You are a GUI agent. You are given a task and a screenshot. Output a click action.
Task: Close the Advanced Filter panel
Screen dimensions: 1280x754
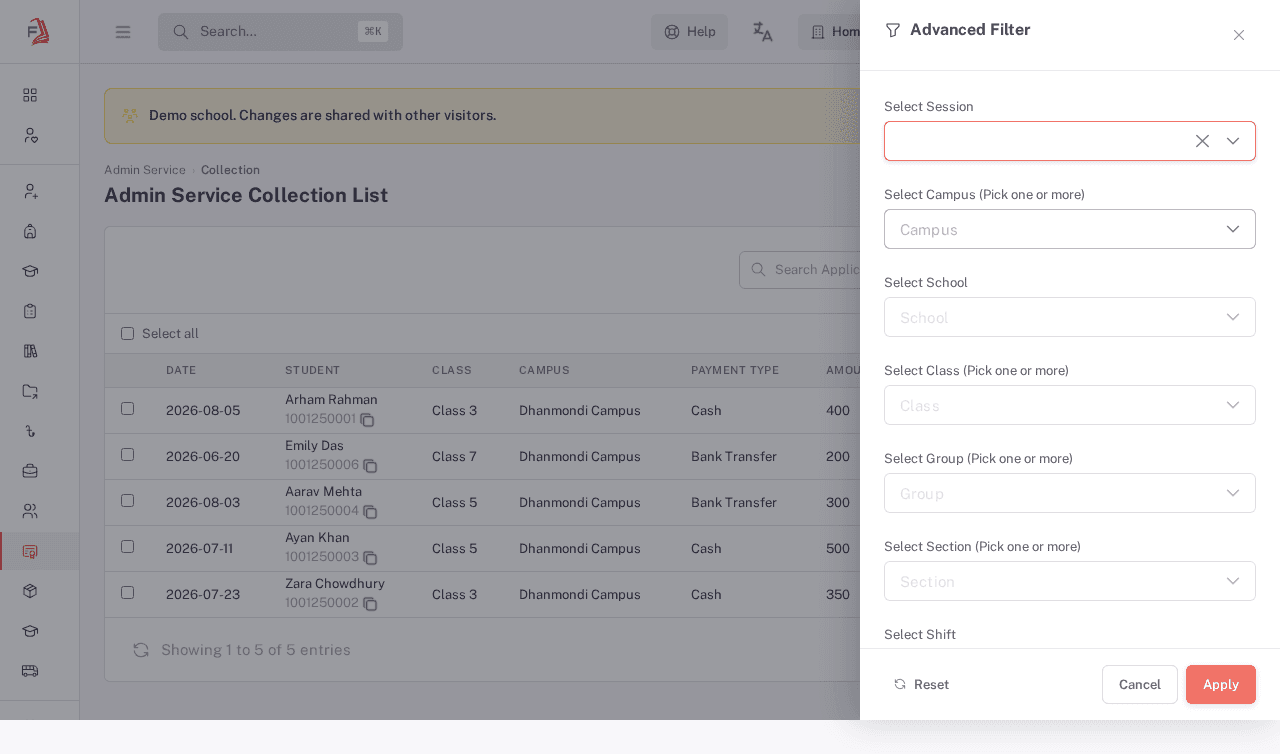pyautogui.click(x=1239, y=35)
